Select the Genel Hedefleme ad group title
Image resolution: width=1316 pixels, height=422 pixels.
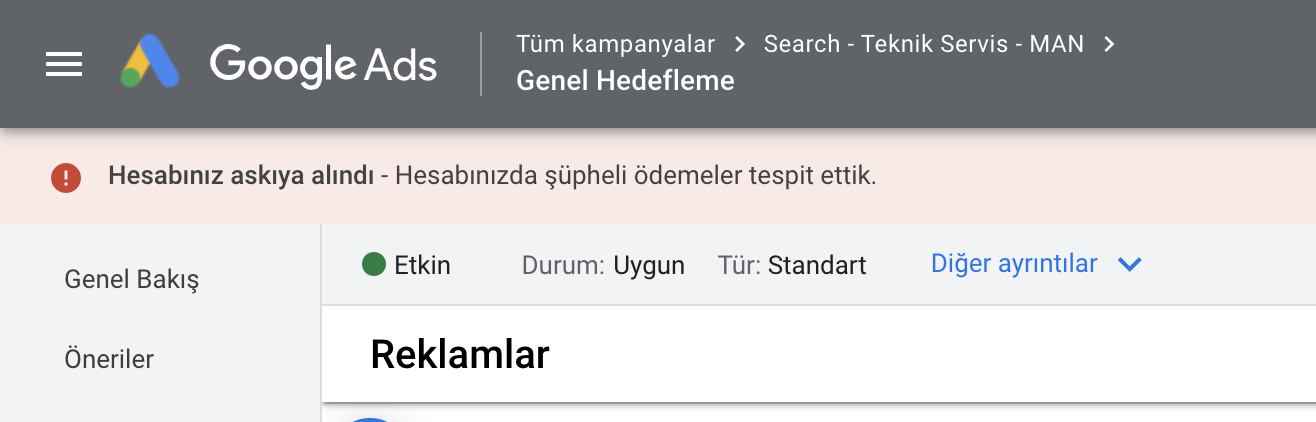point(625,81)
